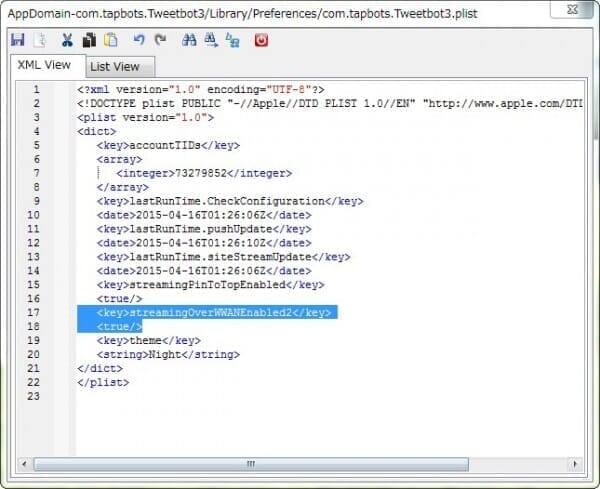
Task: Click the closing </array> tag
Action: (x=122, y=187)
